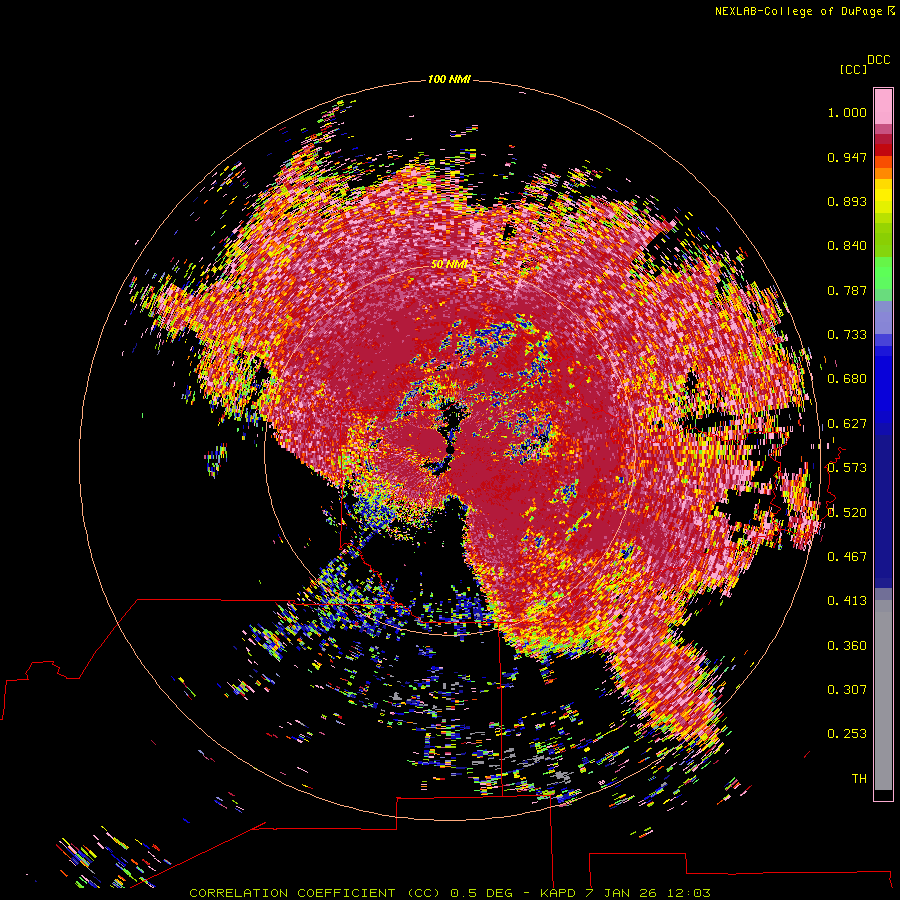900x900 pixels.
Task: Select the 0.947 legend value
Action: [x=847, y=157]
